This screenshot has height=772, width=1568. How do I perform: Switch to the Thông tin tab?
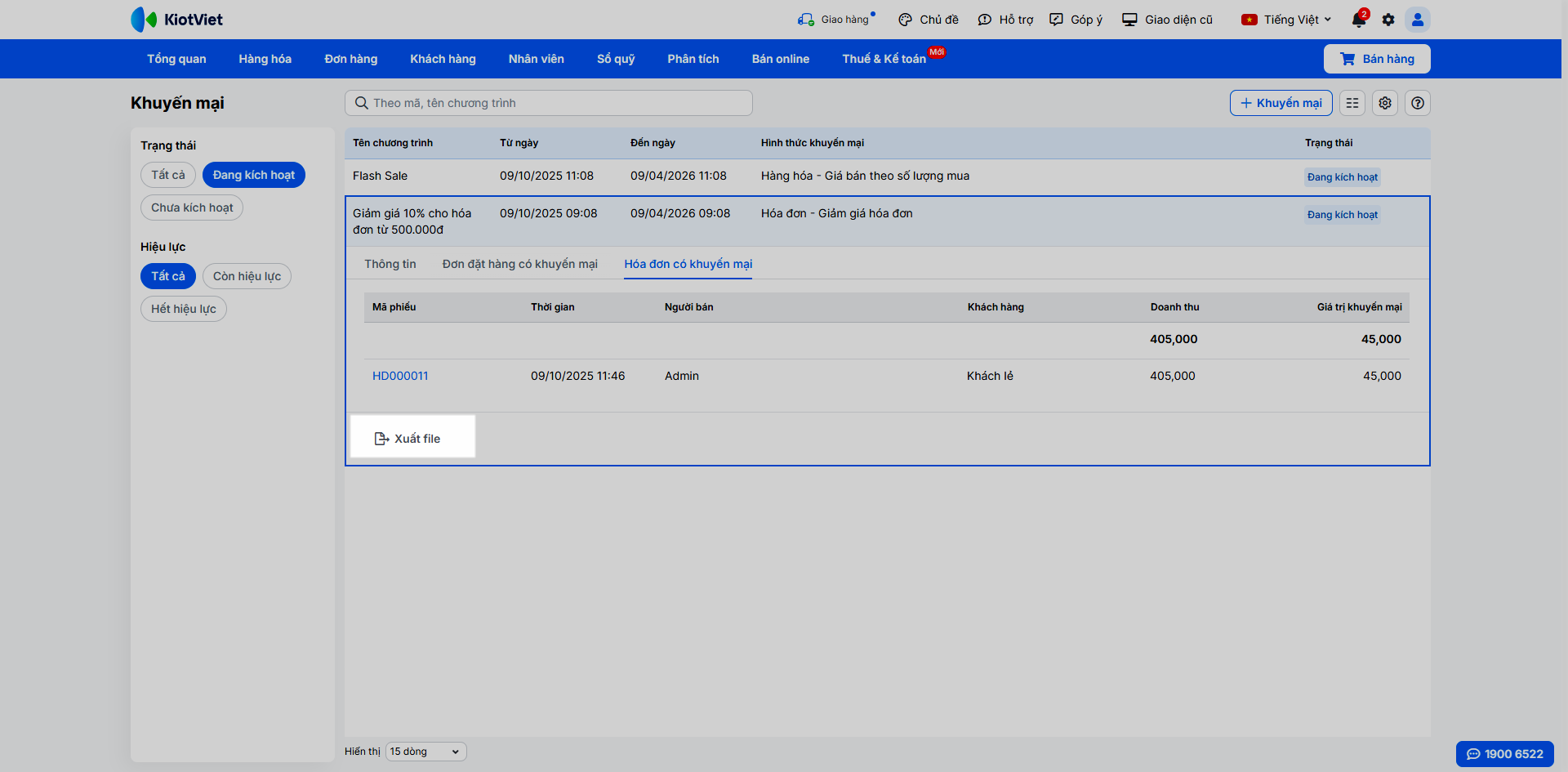click(390, 264)
